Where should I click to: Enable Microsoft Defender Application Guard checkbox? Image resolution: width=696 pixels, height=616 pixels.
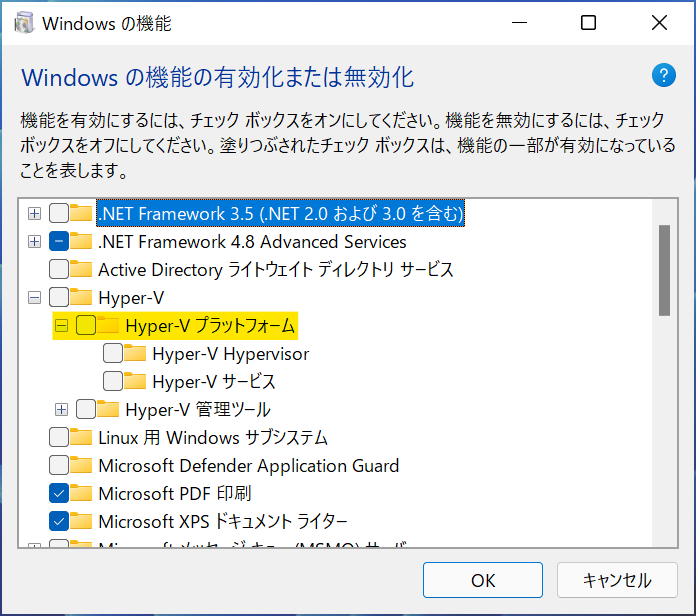(x=59, y=465)
